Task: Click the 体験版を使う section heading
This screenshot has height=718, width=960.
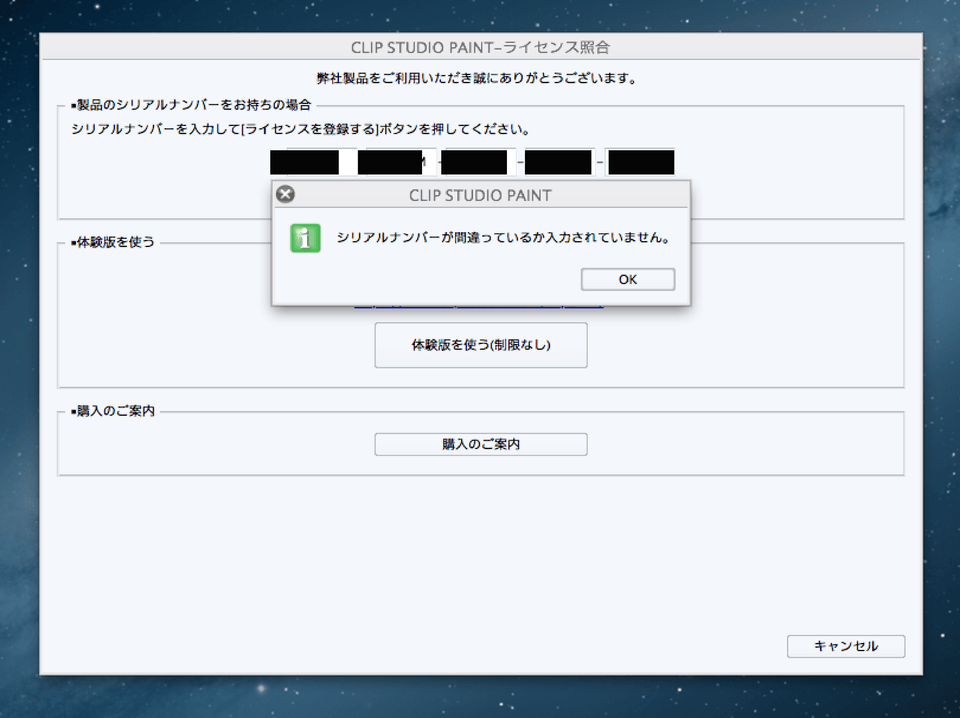Action: (x=113, y=242)
